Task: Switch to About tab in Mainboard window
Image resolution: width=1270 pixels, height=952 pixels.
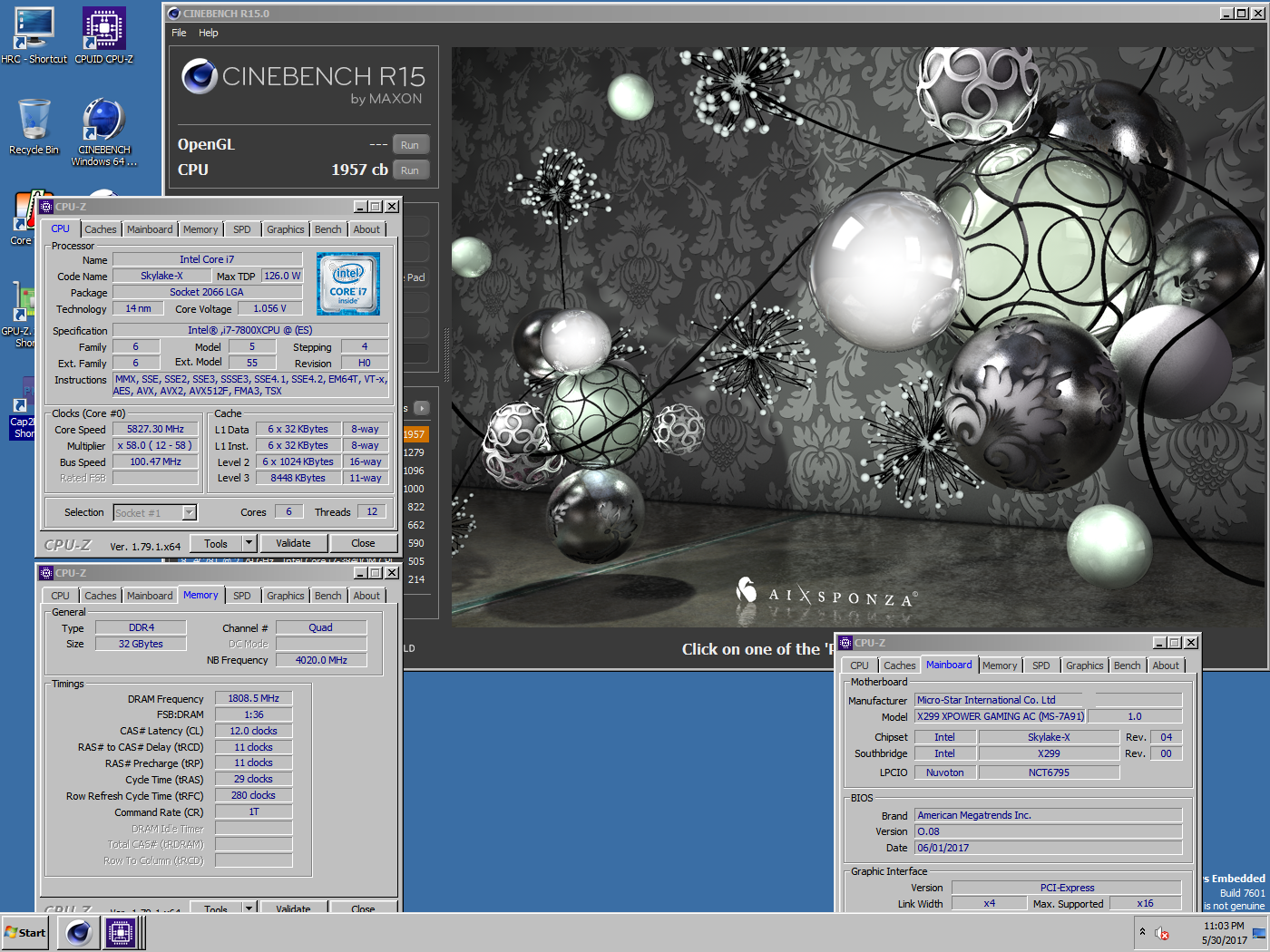Action: point(1167,665)
